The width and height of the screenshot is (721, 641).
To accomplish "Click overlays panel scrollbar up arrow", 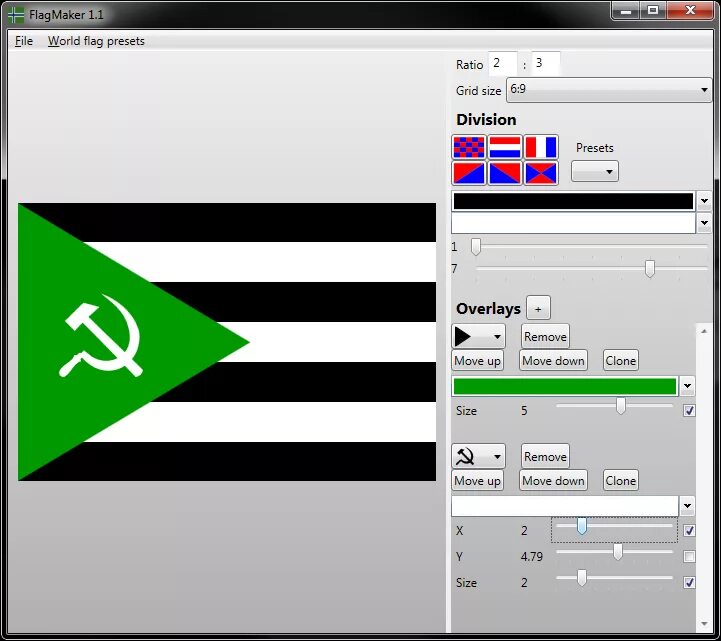I will click(704, 331).
